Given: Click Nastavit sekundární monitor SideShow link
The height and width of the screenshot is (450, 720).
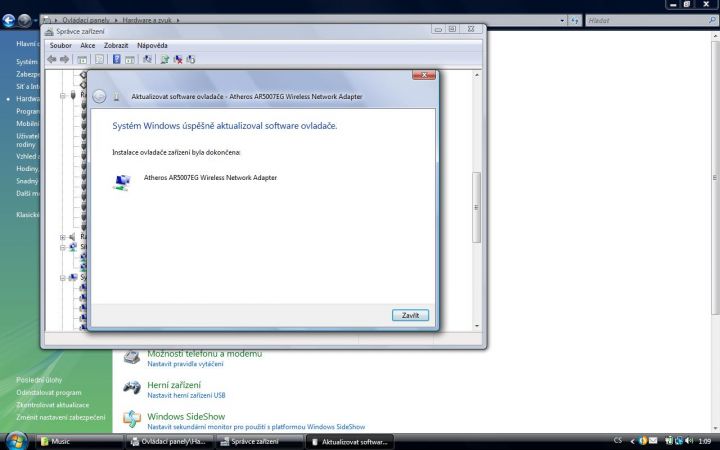Looking at the screenshot, I should click(256, 427).
